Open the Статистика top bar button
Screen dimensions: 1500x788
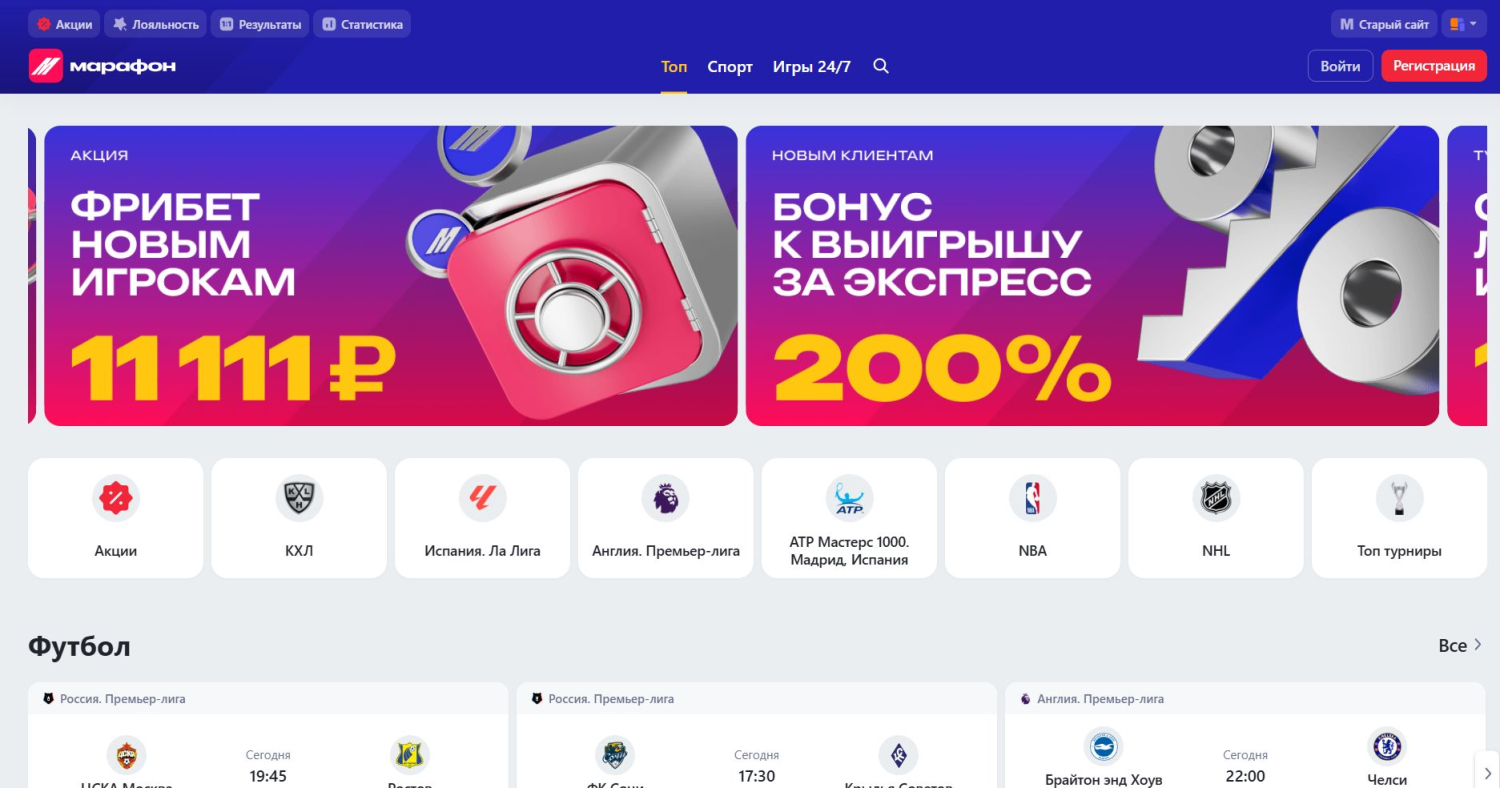pyautogui.click(x=362, y=24)
